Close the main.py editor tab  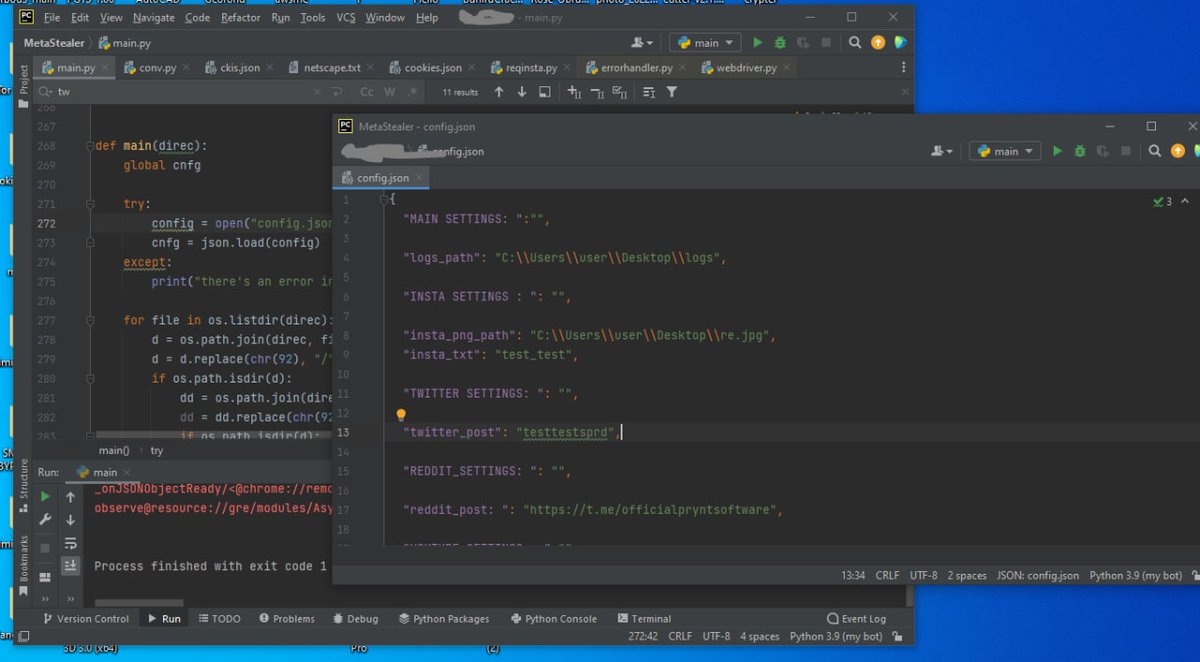pyautogui.click(x=105, y=68)
